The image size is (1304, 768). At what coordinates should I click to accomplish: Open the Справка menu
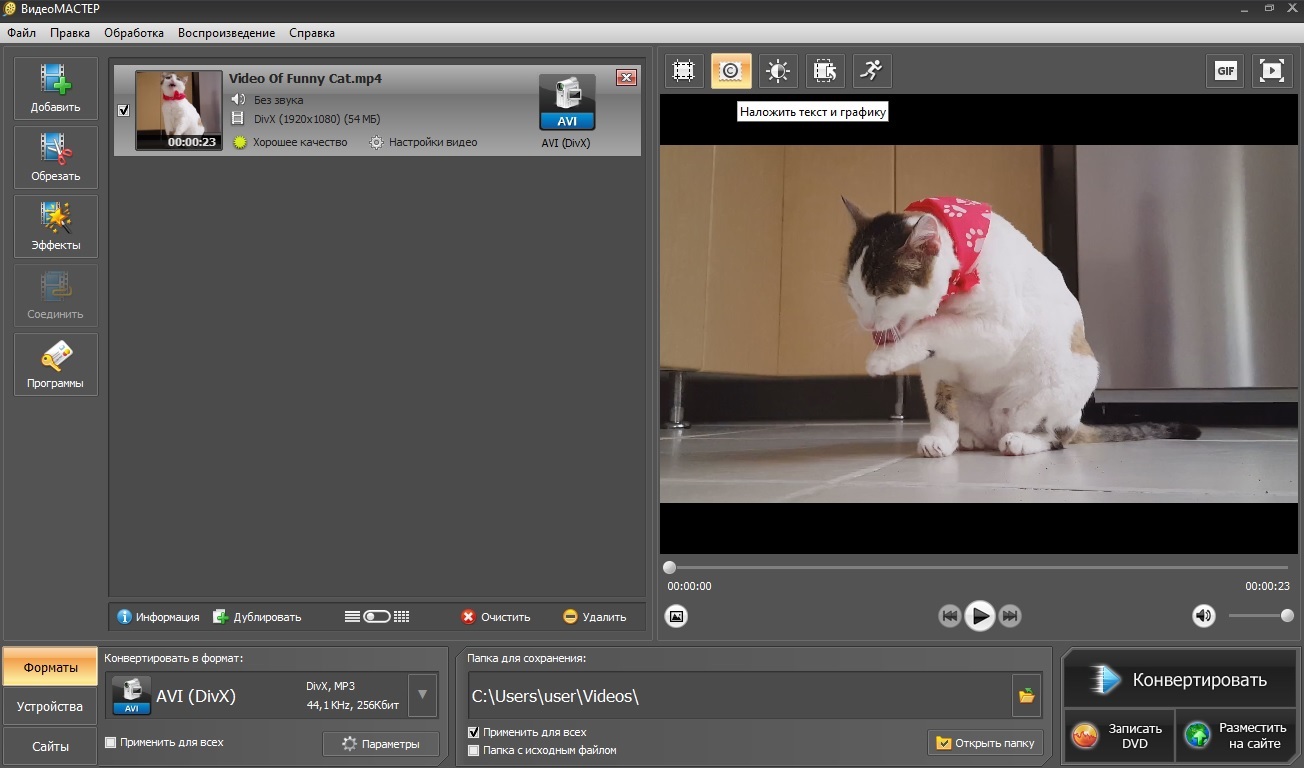click(x=312, y=33)
